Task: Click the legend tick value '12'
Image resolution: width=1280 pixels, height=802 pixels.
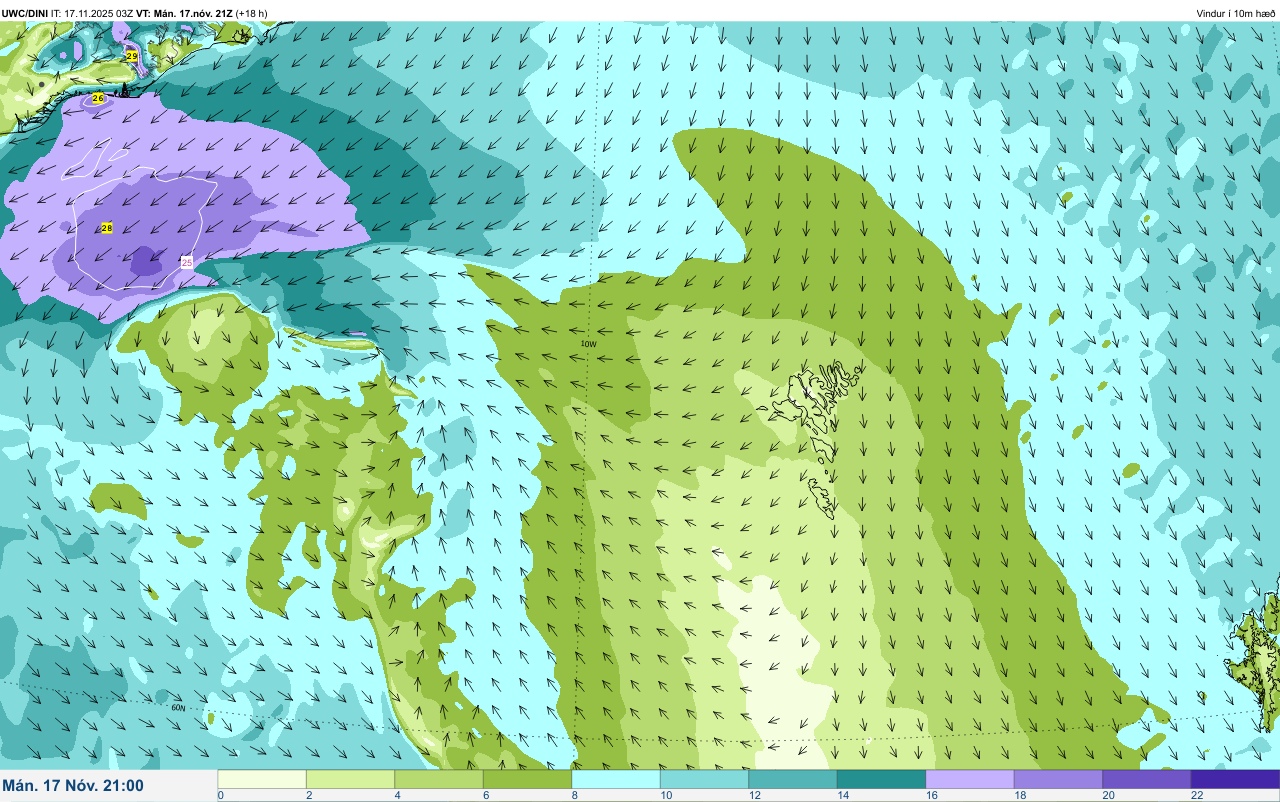Action: 754,795
